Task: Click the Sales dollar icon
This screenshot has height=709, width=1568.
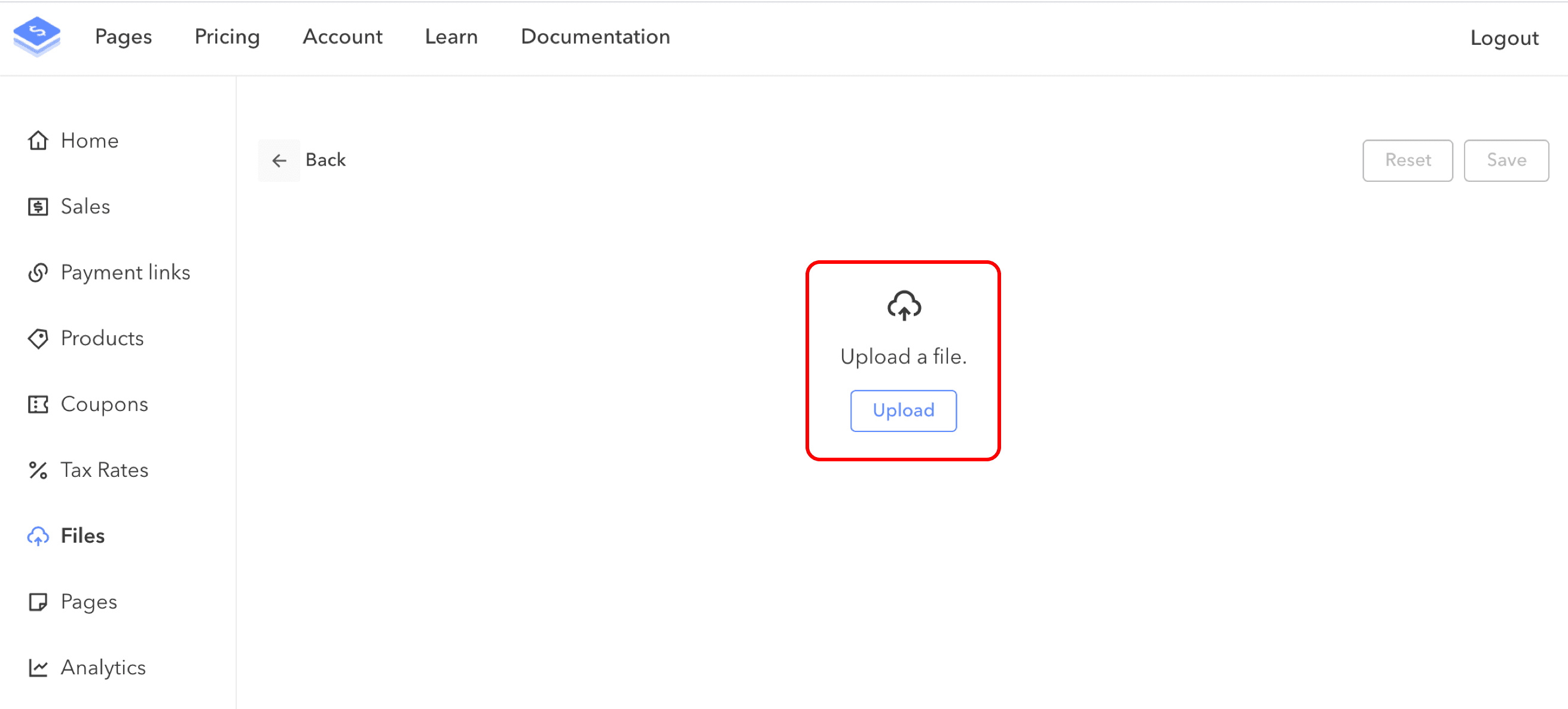Action: 38,206
